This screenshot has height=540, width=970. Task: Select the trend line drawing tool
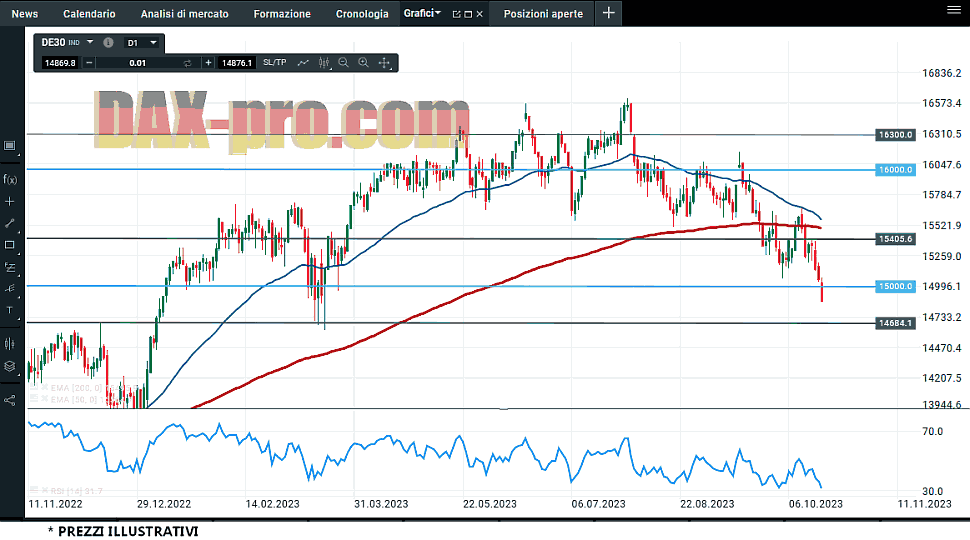coord(10,223)
